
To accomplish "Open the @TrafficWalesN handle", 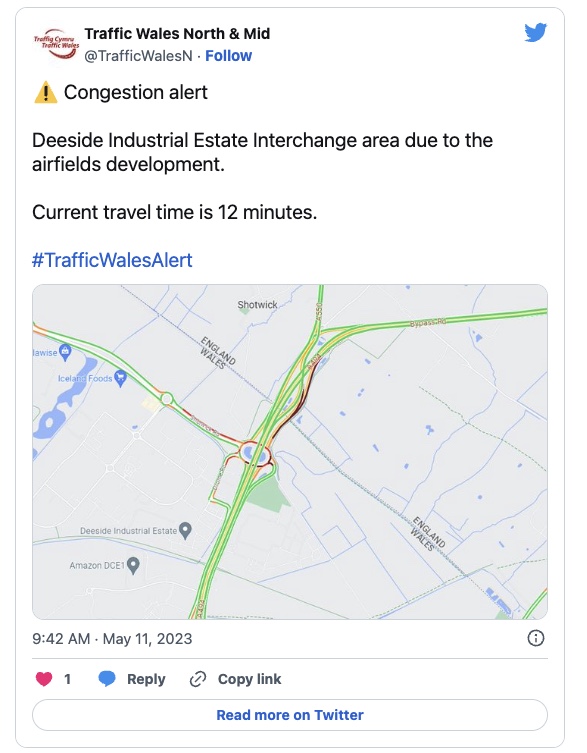I will tap(138, 56).
